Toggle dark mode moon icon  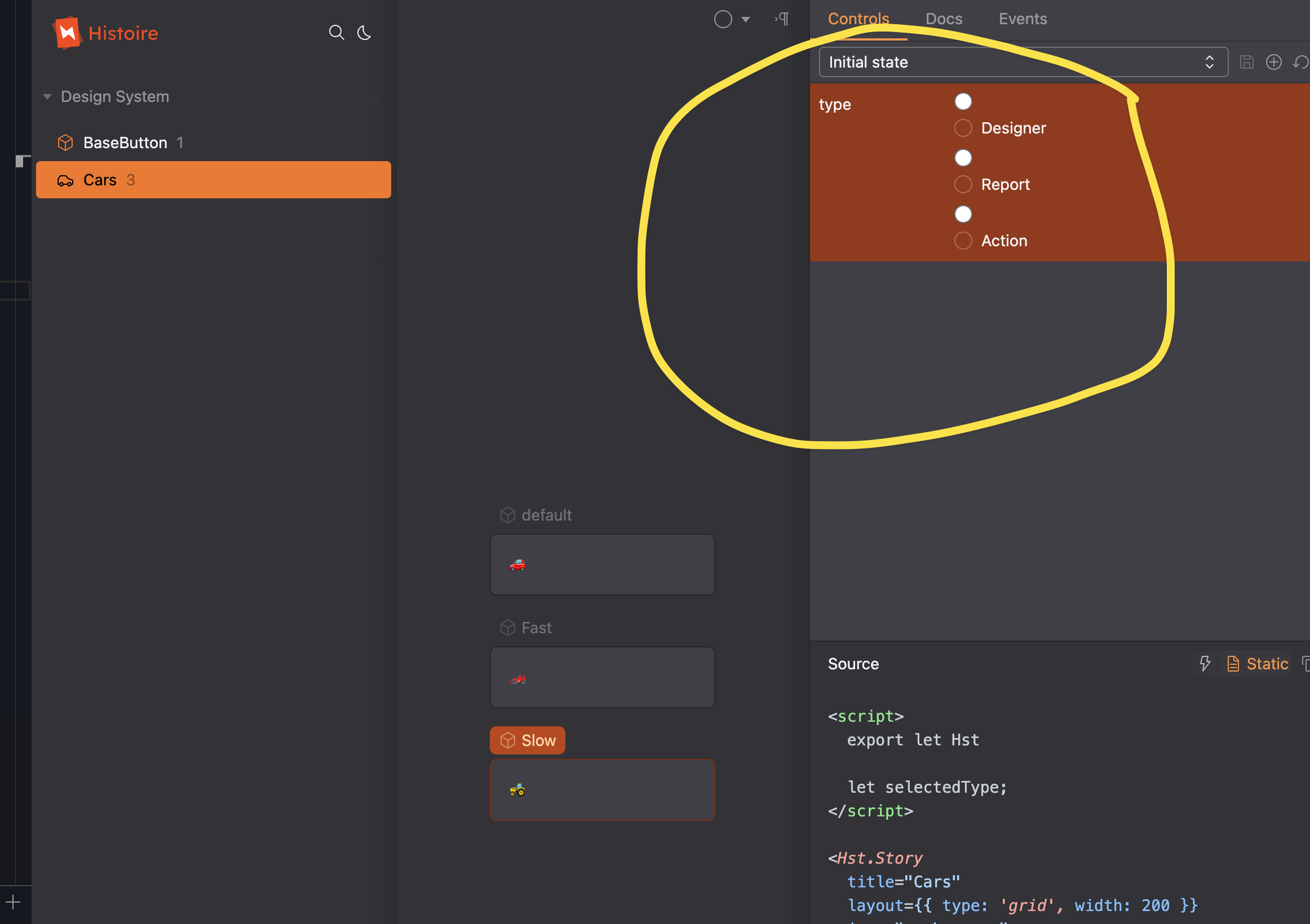[x=364, y=33]
